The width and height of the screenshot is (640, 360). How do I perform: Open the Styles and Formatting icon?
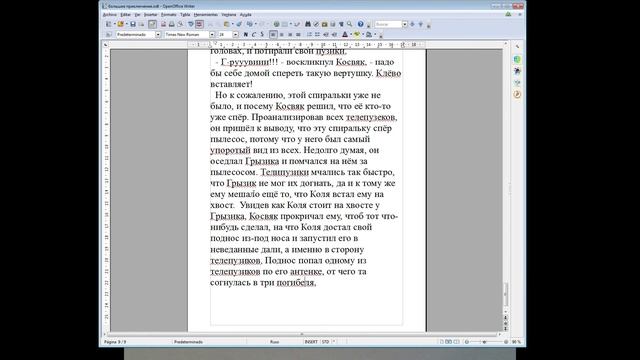(108, 35)
